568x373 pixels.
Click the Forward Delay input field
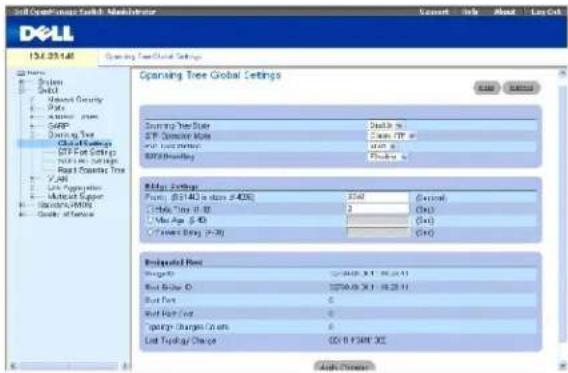(377, 232)
